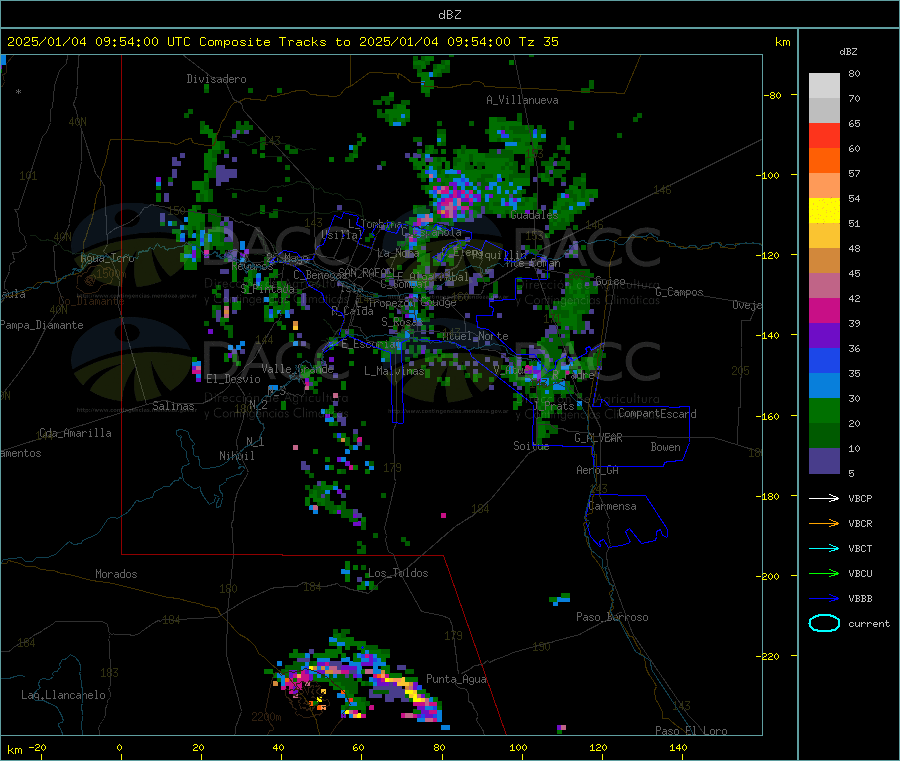Click the 'Tz 35' threshold text
Screen dimensions: 900x761
click(x=538, y=42)
